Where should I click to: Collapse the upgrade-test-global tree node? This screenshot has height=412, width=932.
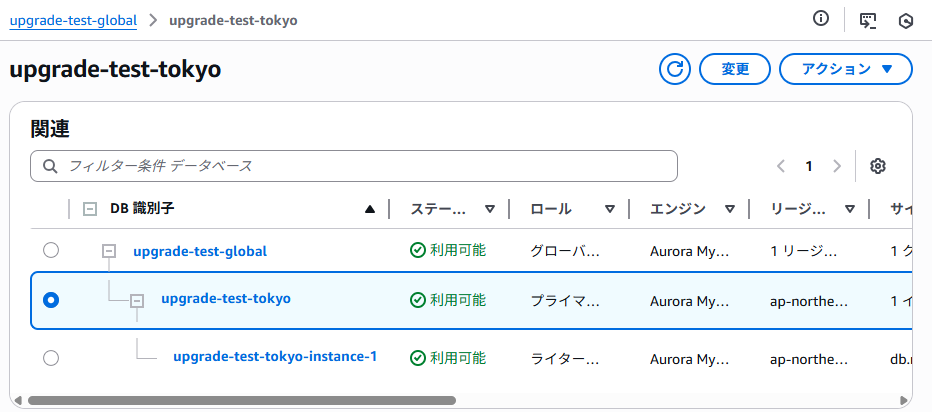point(109,251)
